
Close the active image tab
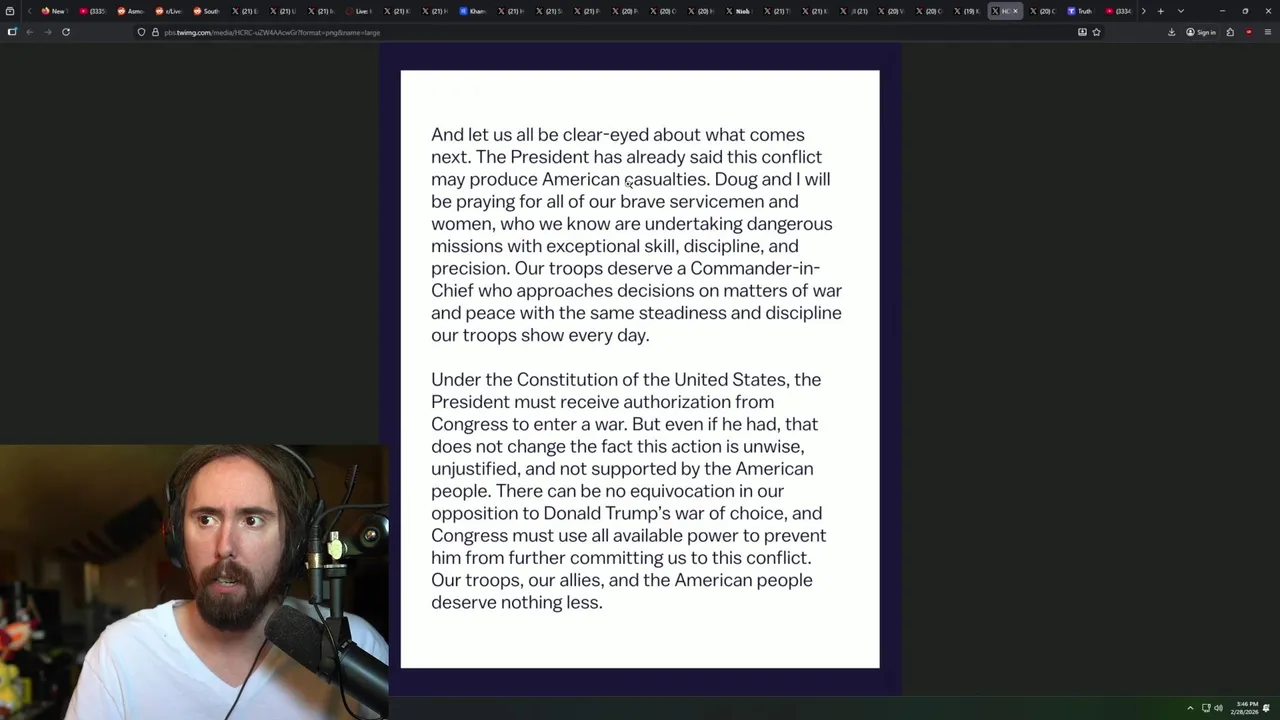(1015, 11)
